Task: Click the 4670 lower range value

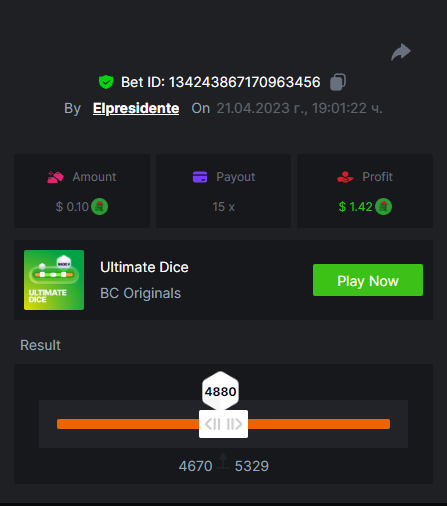Action: pos(195,466)
